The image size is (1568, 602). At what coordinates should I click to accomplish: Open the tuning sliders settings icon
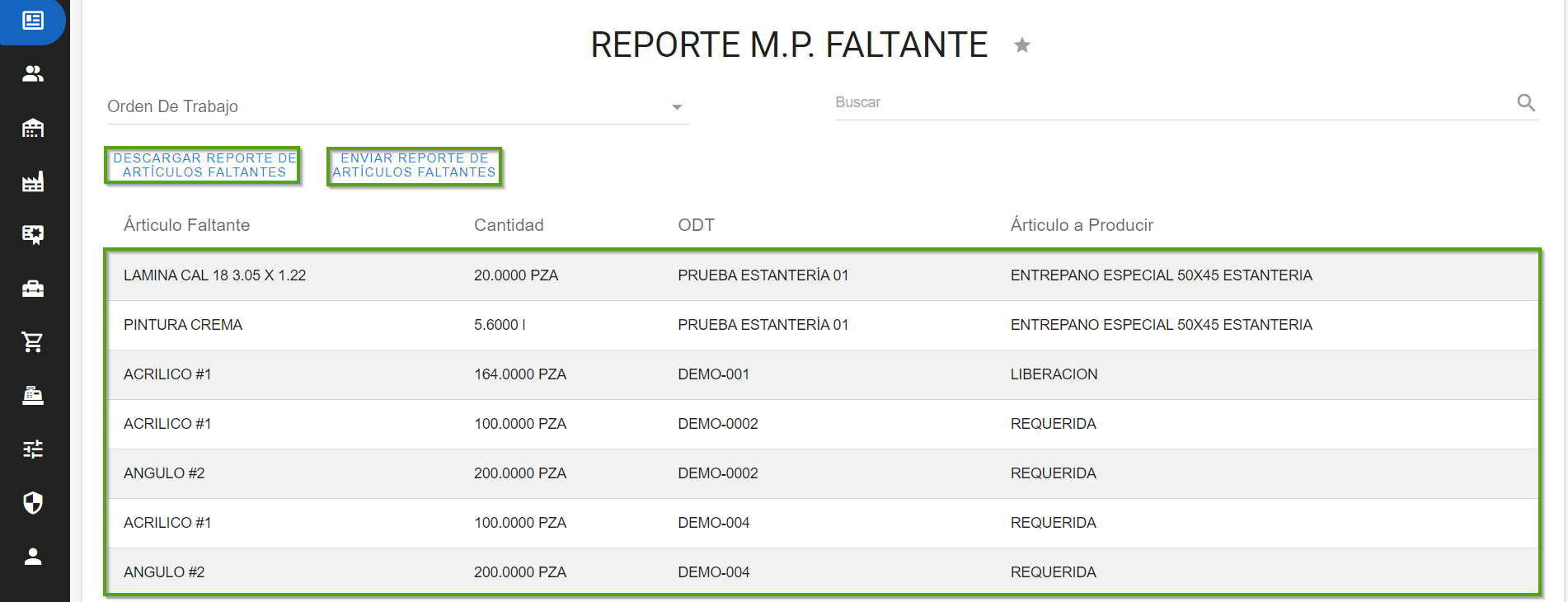coord(33,449)
